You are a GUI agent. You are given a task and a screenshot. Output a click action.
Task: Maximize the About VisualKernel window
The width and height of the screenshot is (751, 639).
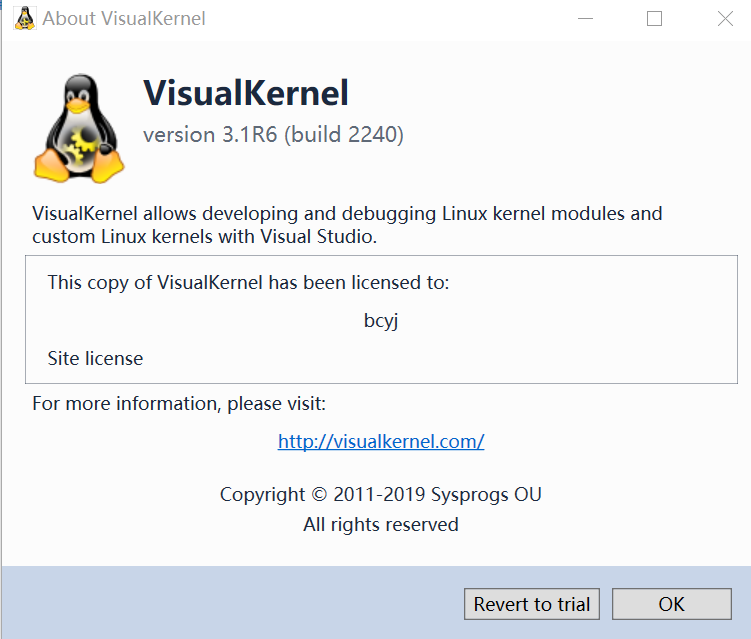point(654,19)
